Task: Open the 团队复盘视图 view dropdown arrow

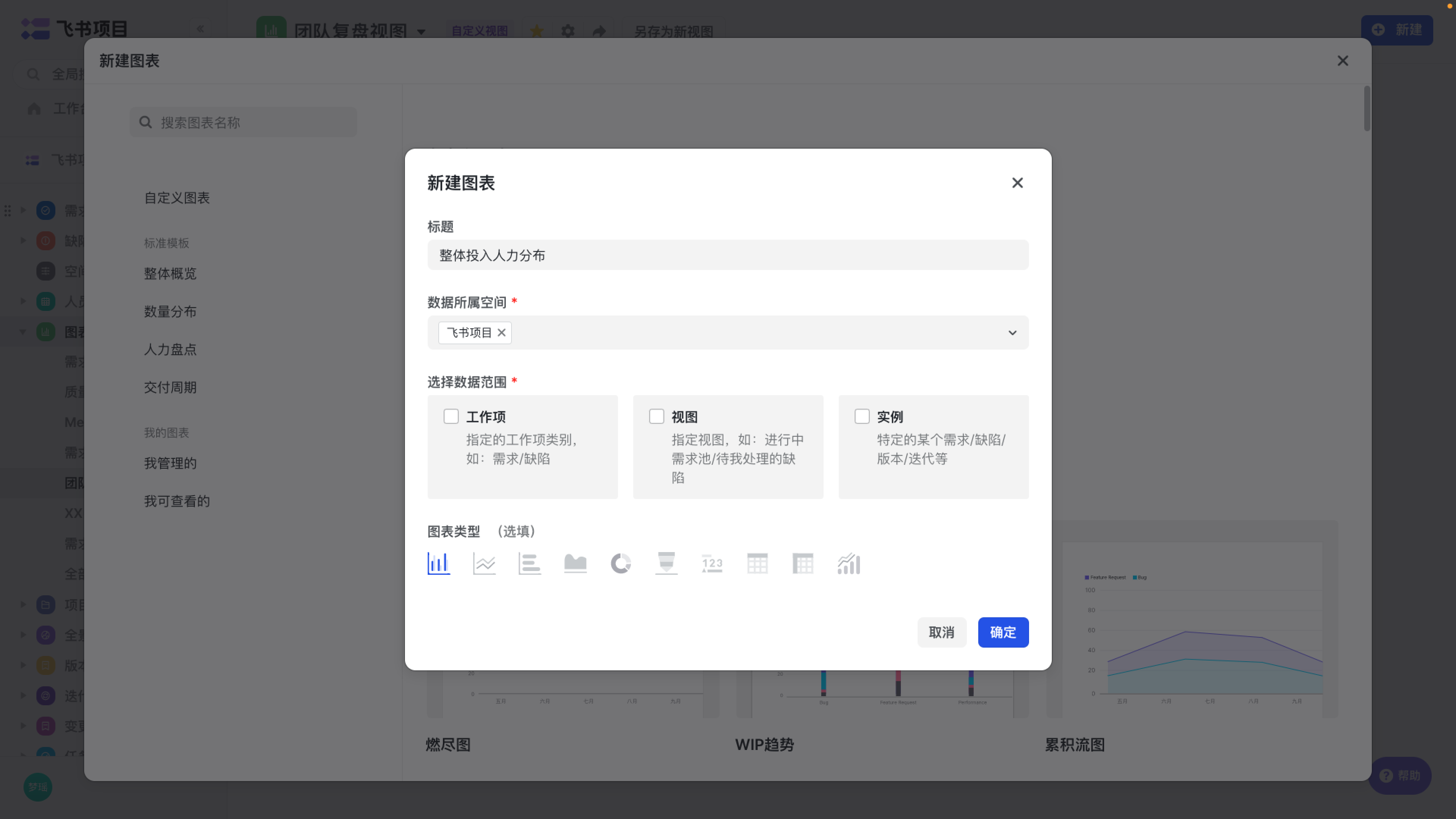Action: (421, 31)
